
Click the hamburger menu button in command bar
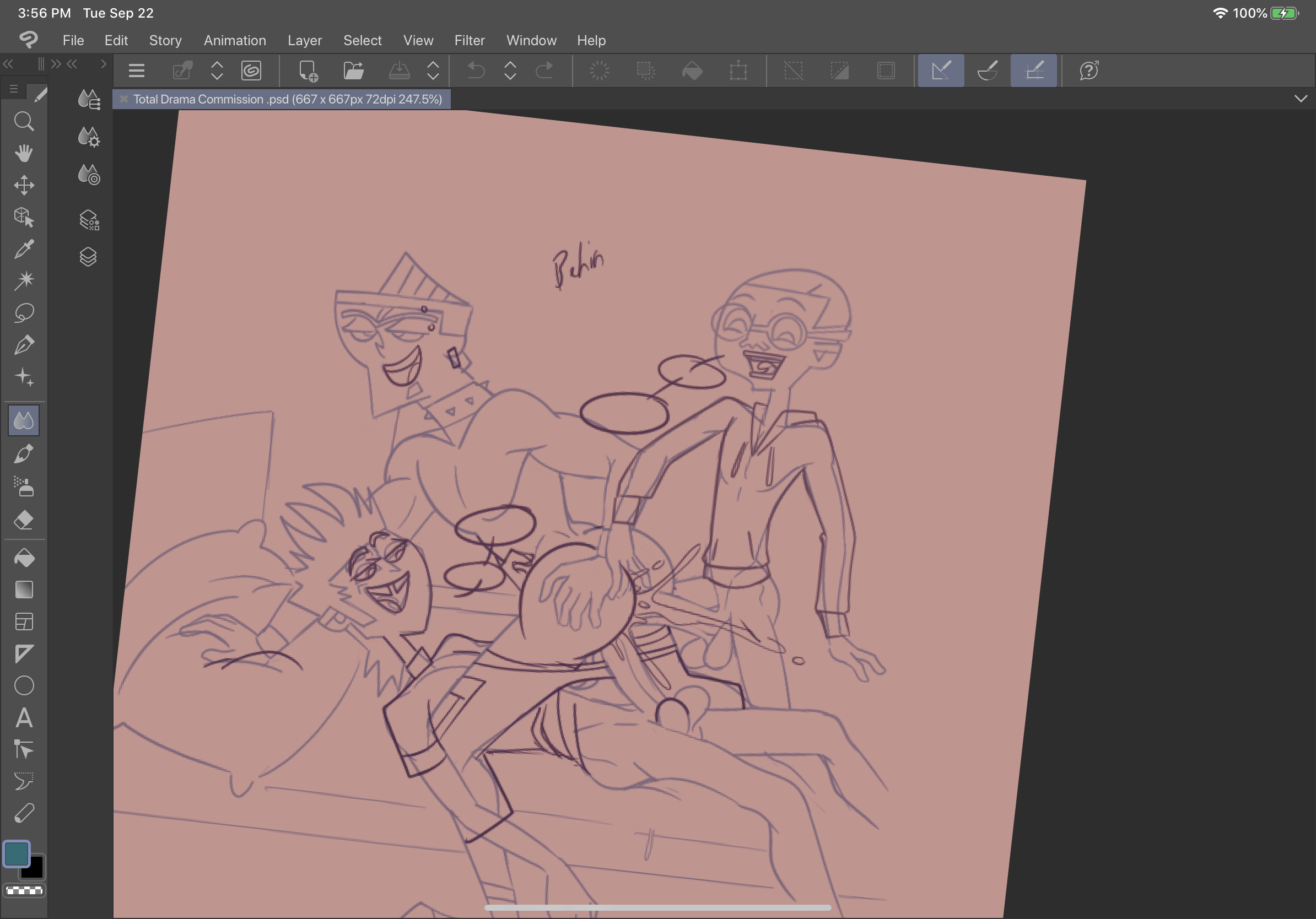coord(137,71)
